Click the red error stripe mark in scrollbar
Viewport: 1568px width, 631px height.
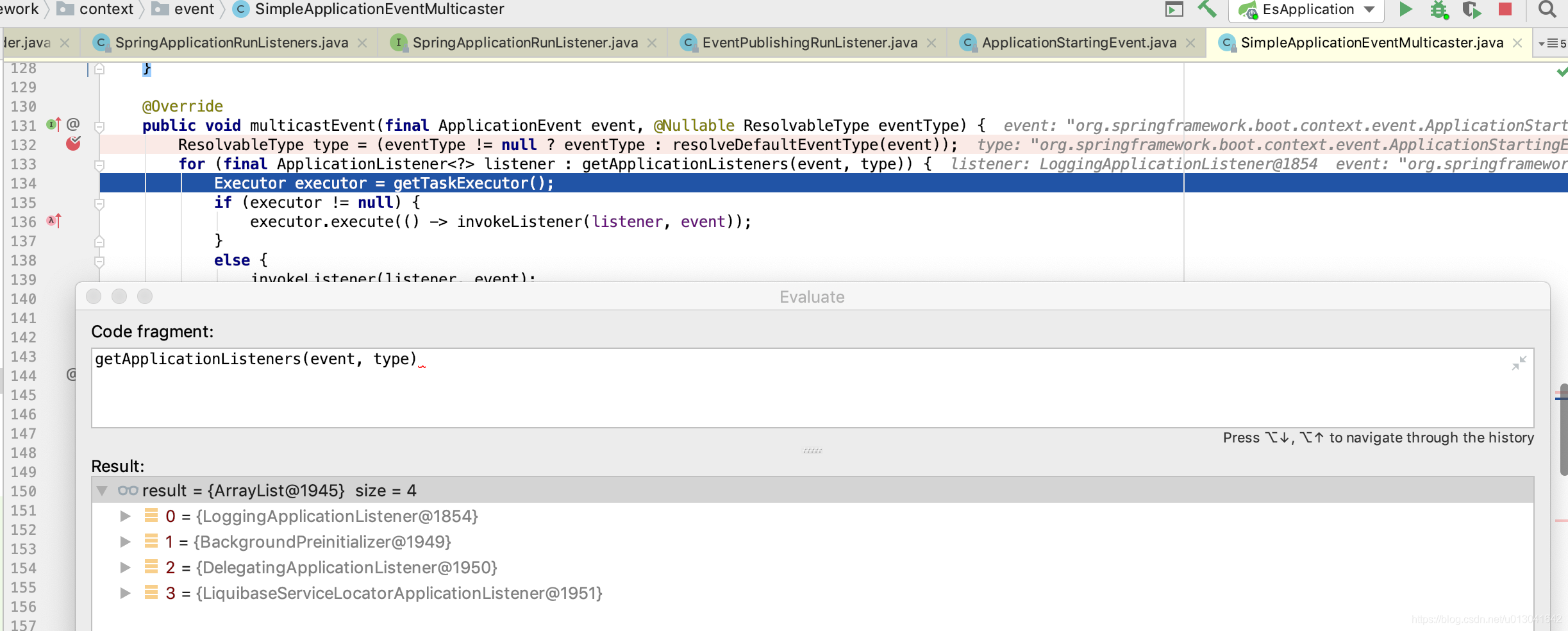tap(1562, 521)
